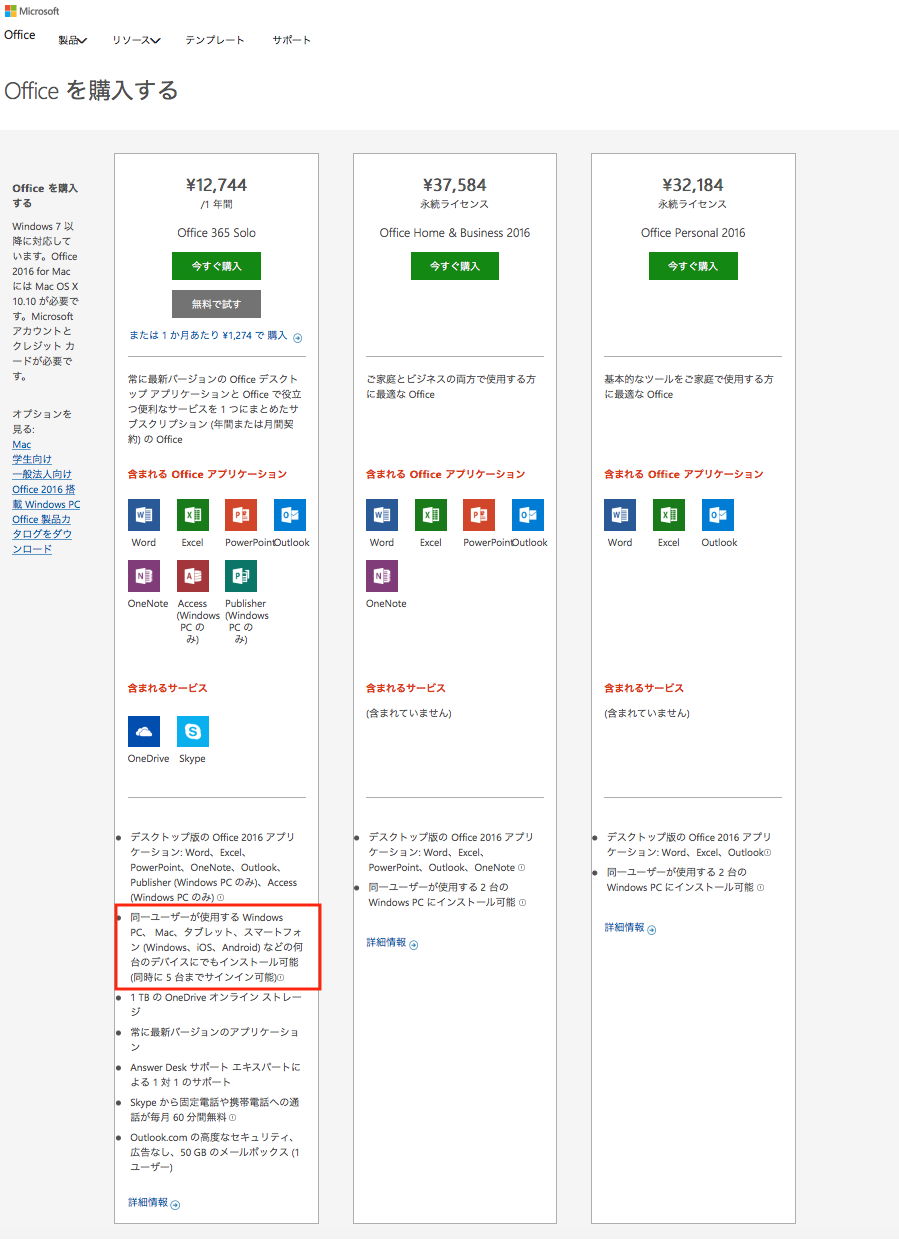Click the Office を購入する page heading
899x1239 pixels.
coord(91,91)
